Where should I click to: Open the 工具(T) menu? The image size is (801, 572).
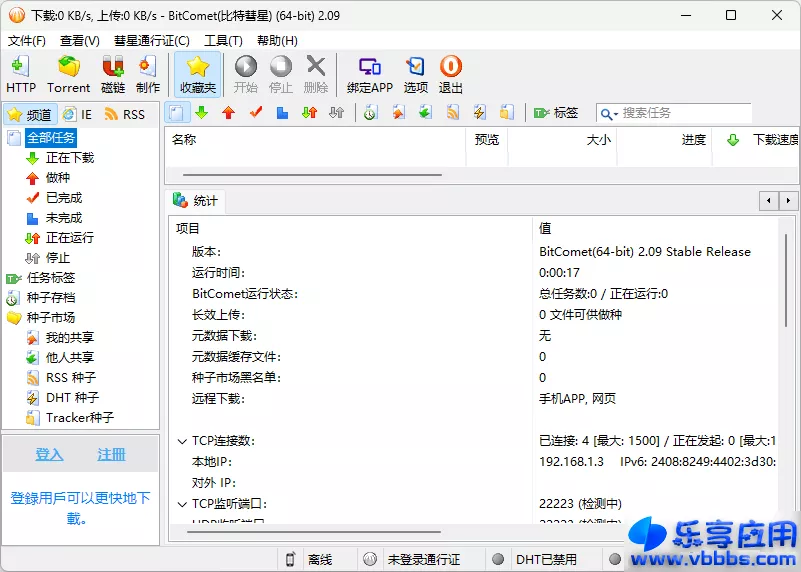tap(223, 41)
